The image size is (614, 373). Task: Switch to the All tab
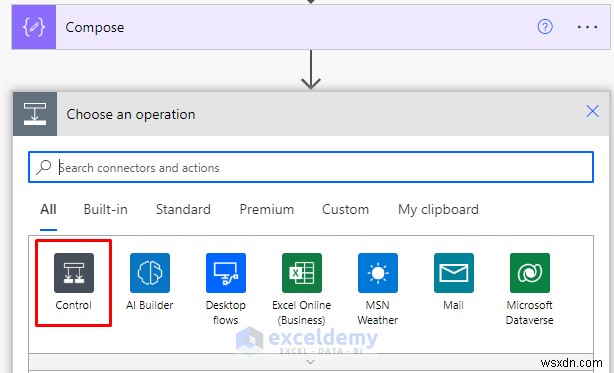[x=48, y=209]
